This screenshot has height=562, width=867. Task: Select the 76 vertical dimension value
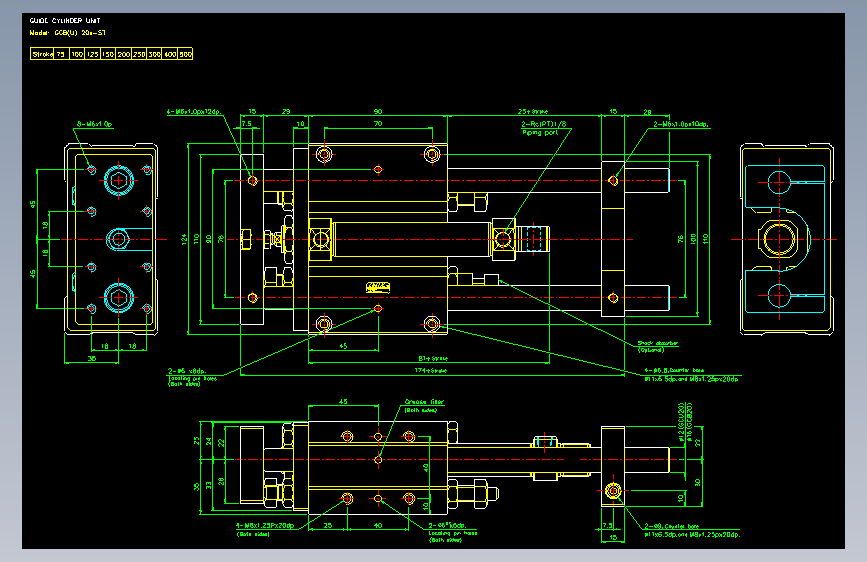point(681,239)
